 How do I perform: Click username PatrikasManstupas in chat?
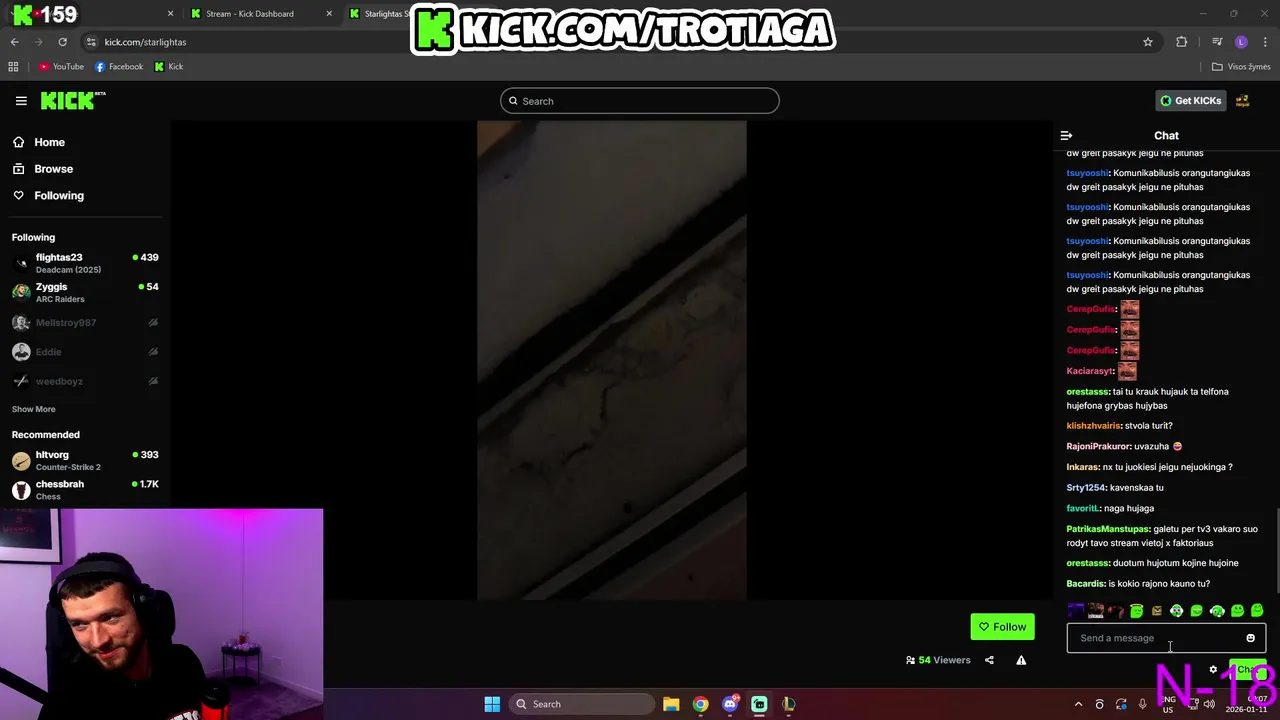1108,529
